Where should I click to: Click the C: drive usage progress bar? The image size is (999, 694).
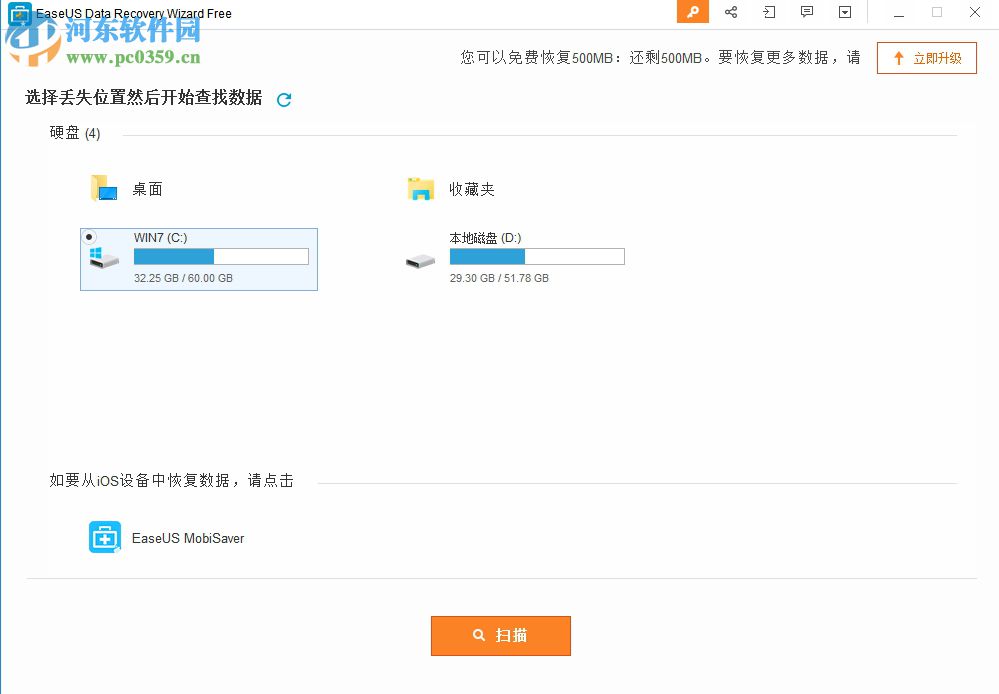pos(220,256)
